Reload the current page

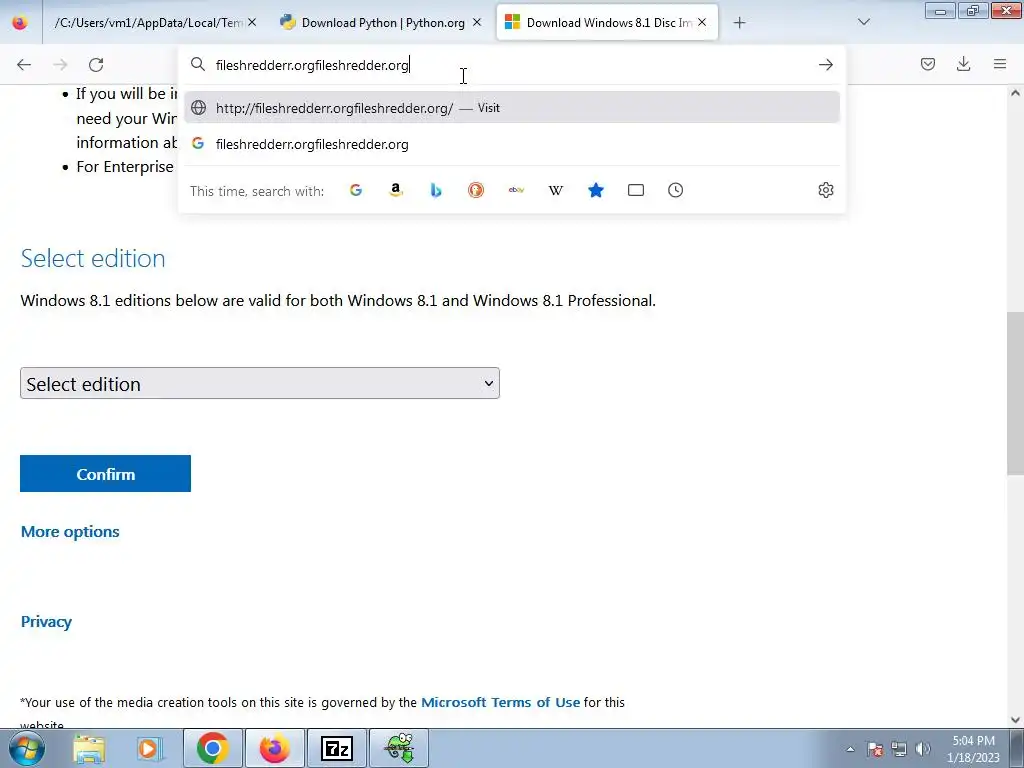(x=96, y=65)
